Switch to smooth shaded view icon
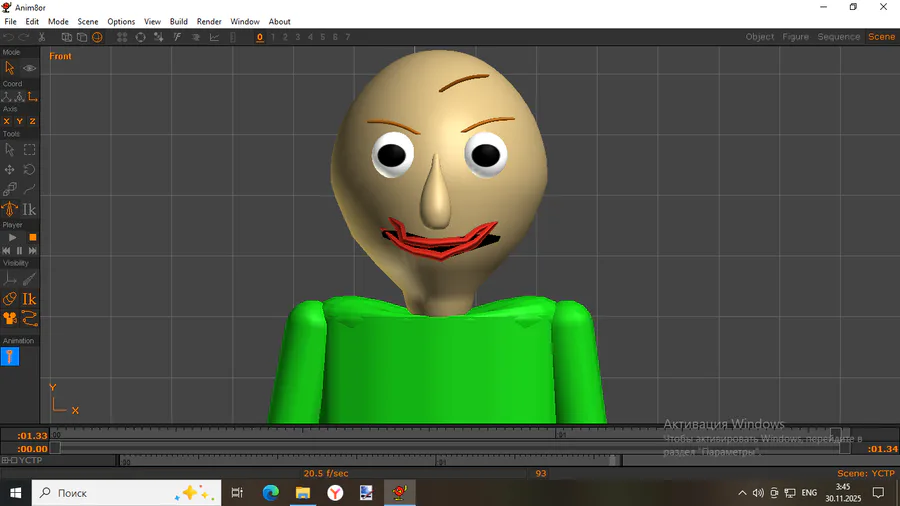 (x=98, y=37)
